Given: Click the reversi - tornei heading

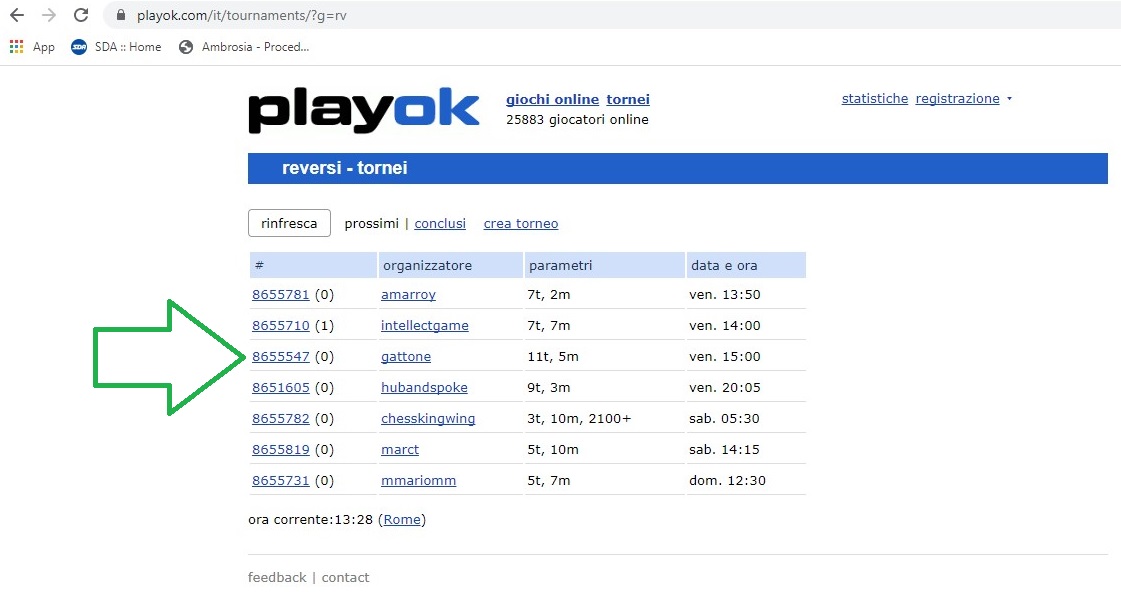Looking at the screenshot, I should tap(345, 168).
